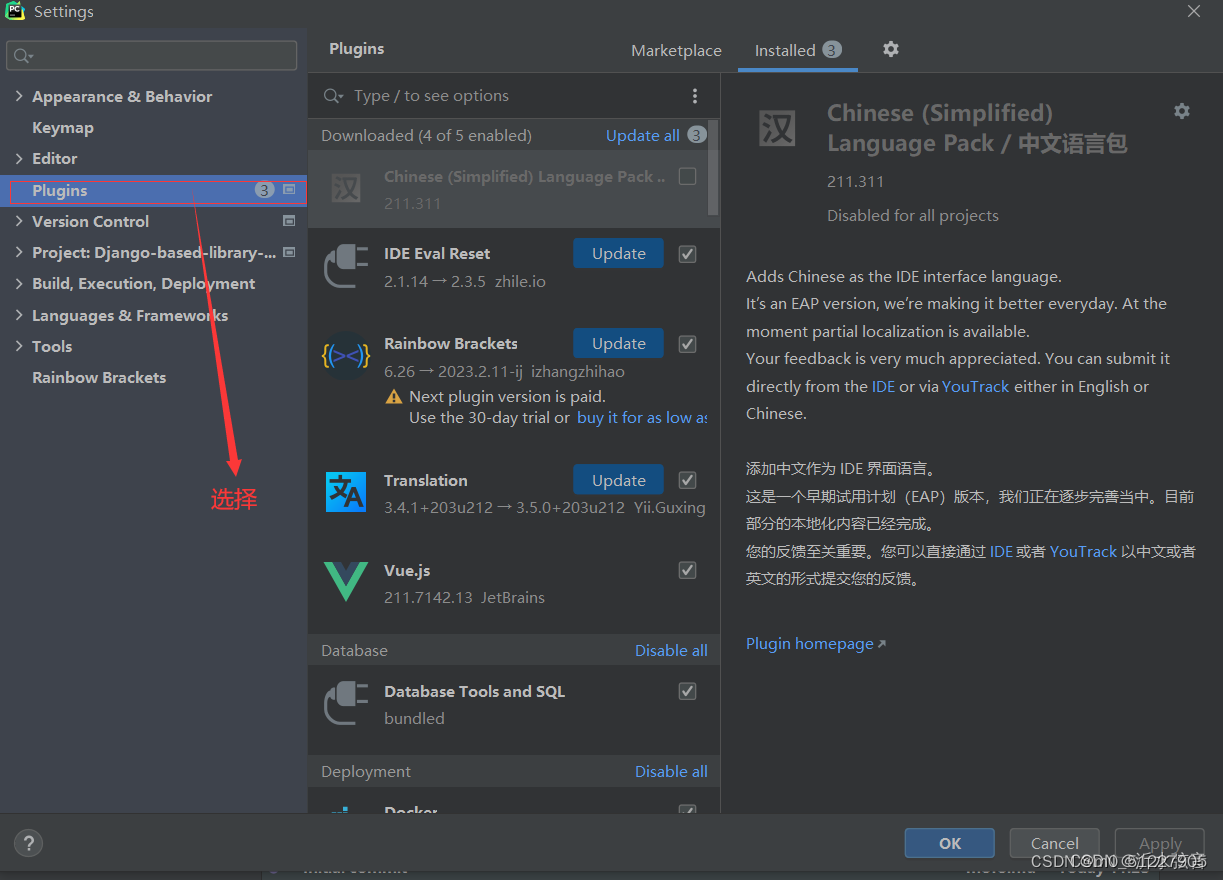This screenshot has width=1223, height=880.
Task: Disable IDE Eval Reset plugin checkbox
Action: pyautogui.click(x=687, y=253)
